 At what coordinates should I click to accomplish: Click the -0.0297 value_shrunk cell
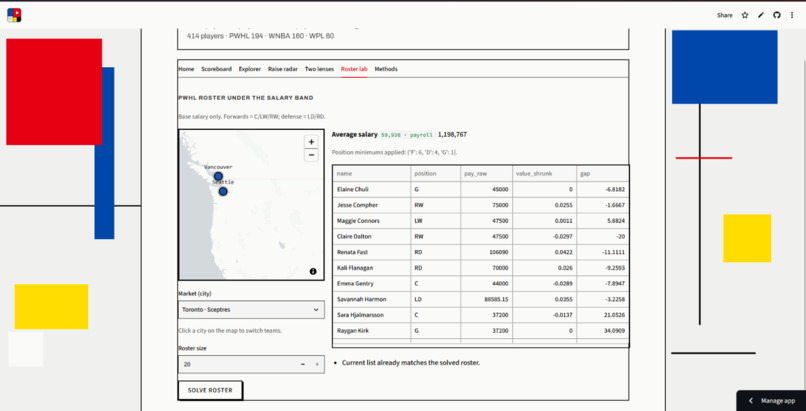click(544, 236)
